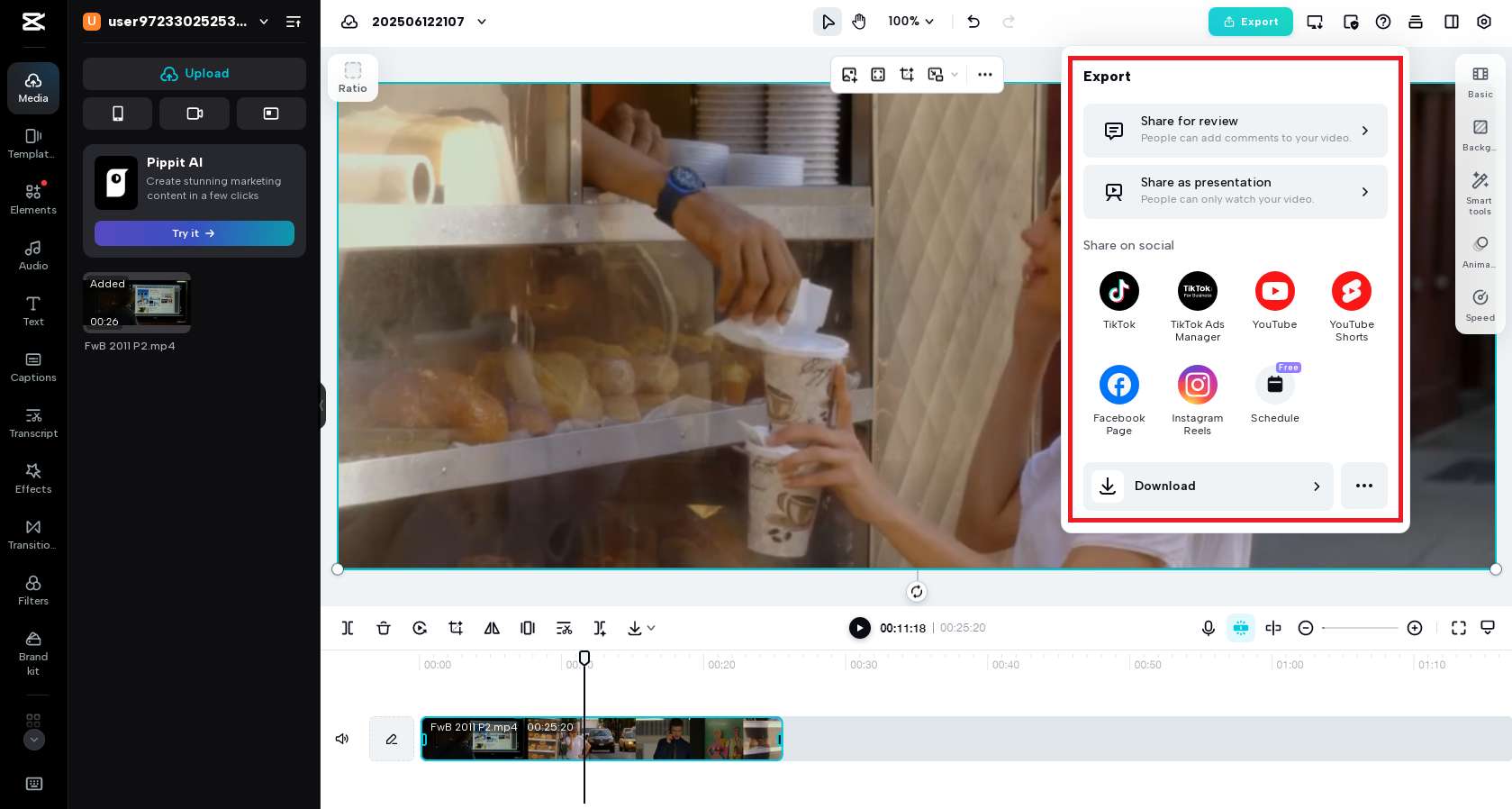This screenshot has width=1512, height=809.
Task: Toggle the layout panel view icon
Action: [1452, 22]
